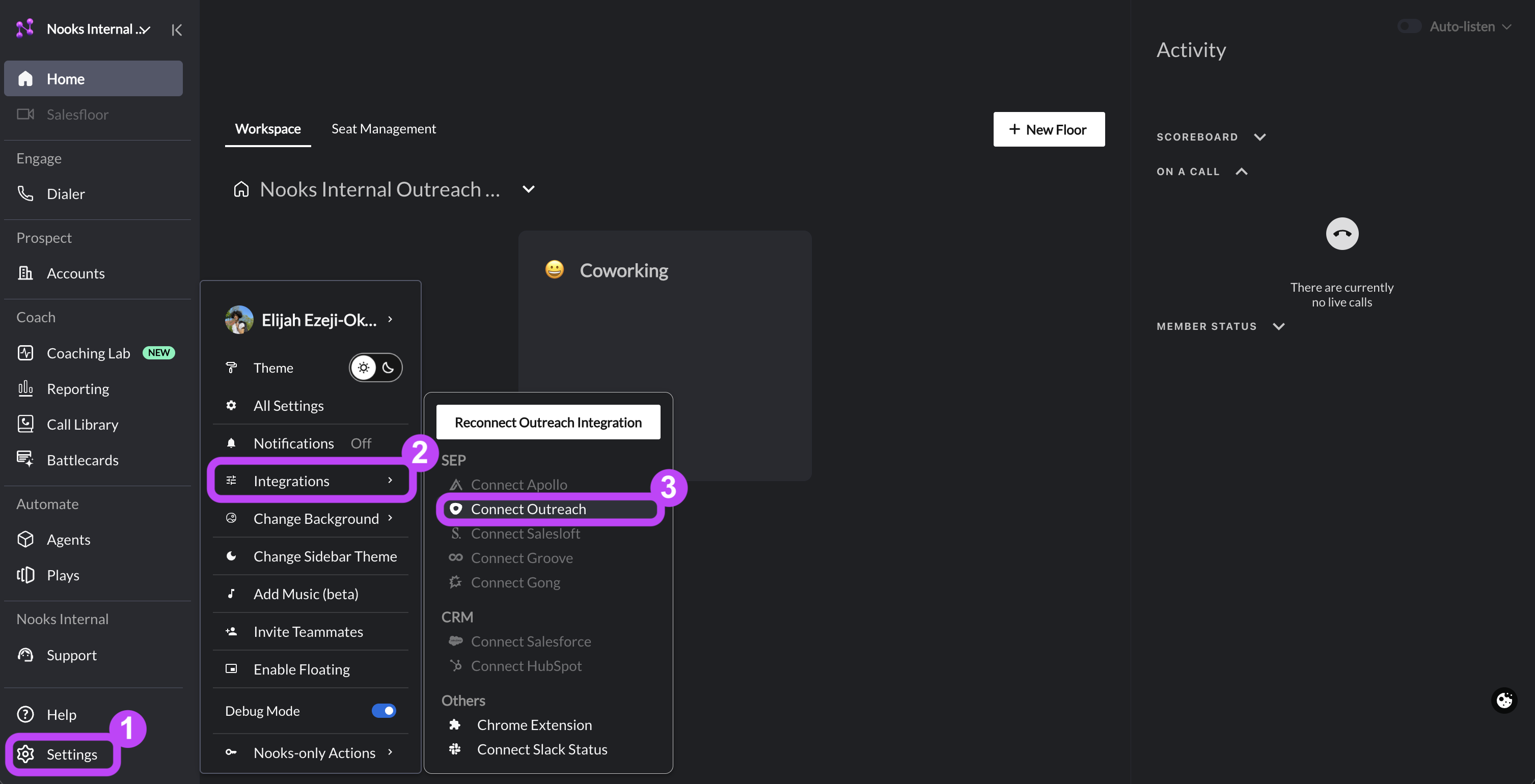
Task: Expand the Nooks-only Actions submenu
Action: point(390,752)
